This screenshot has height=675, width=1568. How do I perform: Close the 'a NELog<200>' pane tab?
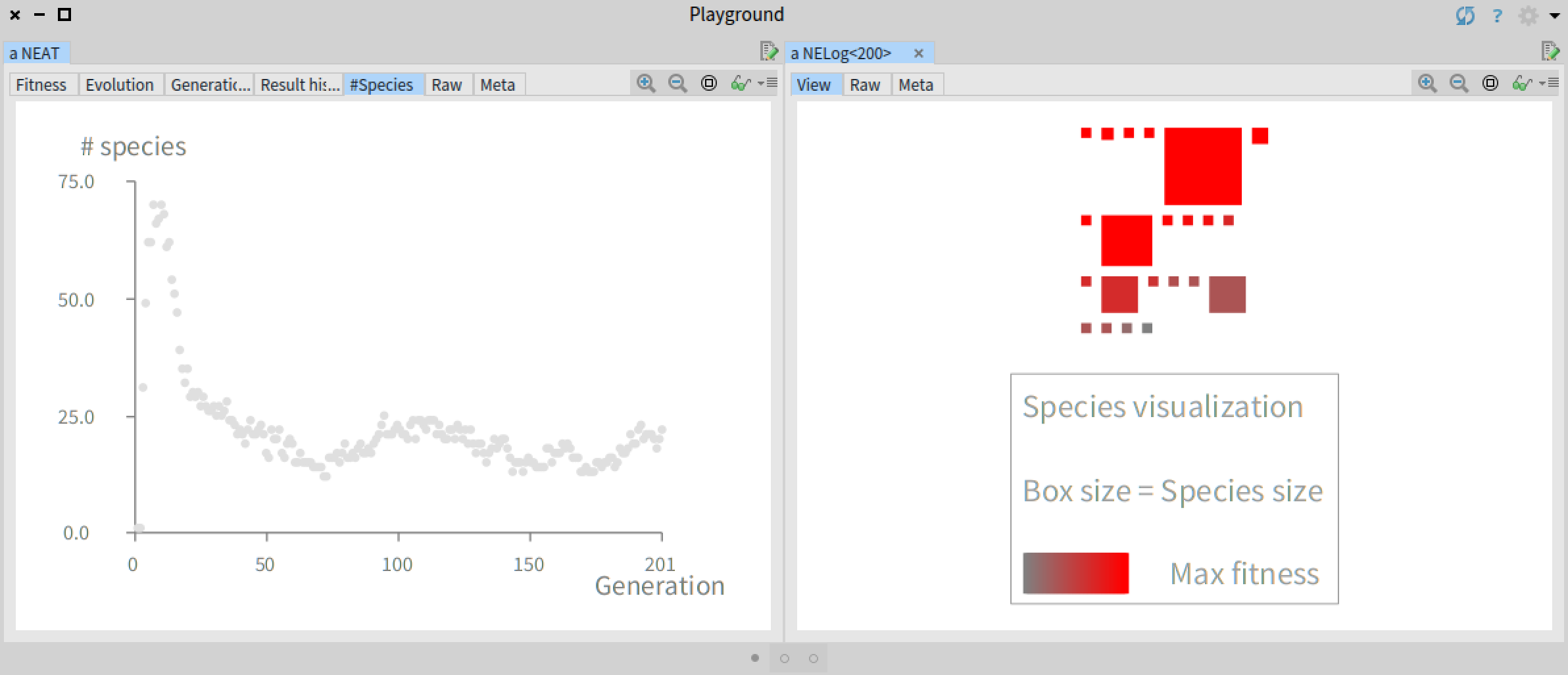(x=919, y=53)
